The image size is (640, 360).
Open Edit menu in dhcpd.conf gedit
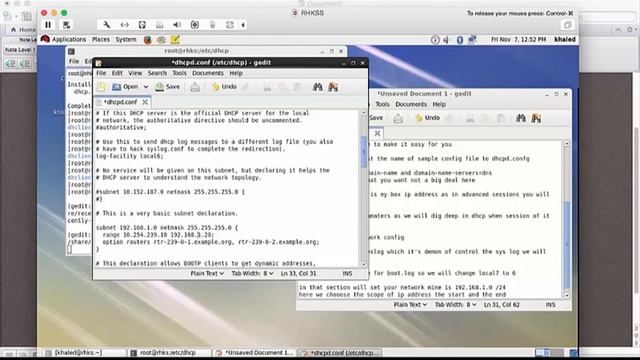coord(117,73)
